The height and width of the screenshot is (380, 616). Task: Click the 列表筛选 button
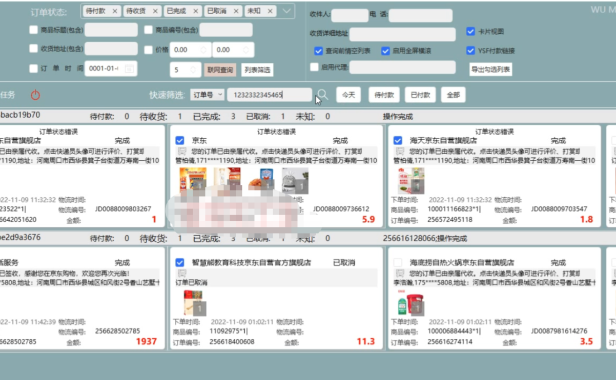(x=257, y=70)
